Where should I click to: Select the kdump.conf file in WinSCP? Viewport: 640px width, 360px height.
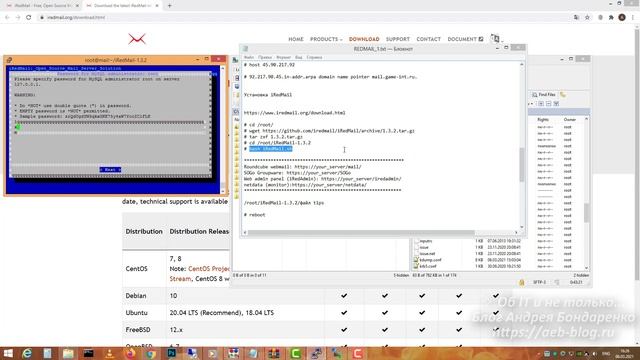click(x=430, y=260)
